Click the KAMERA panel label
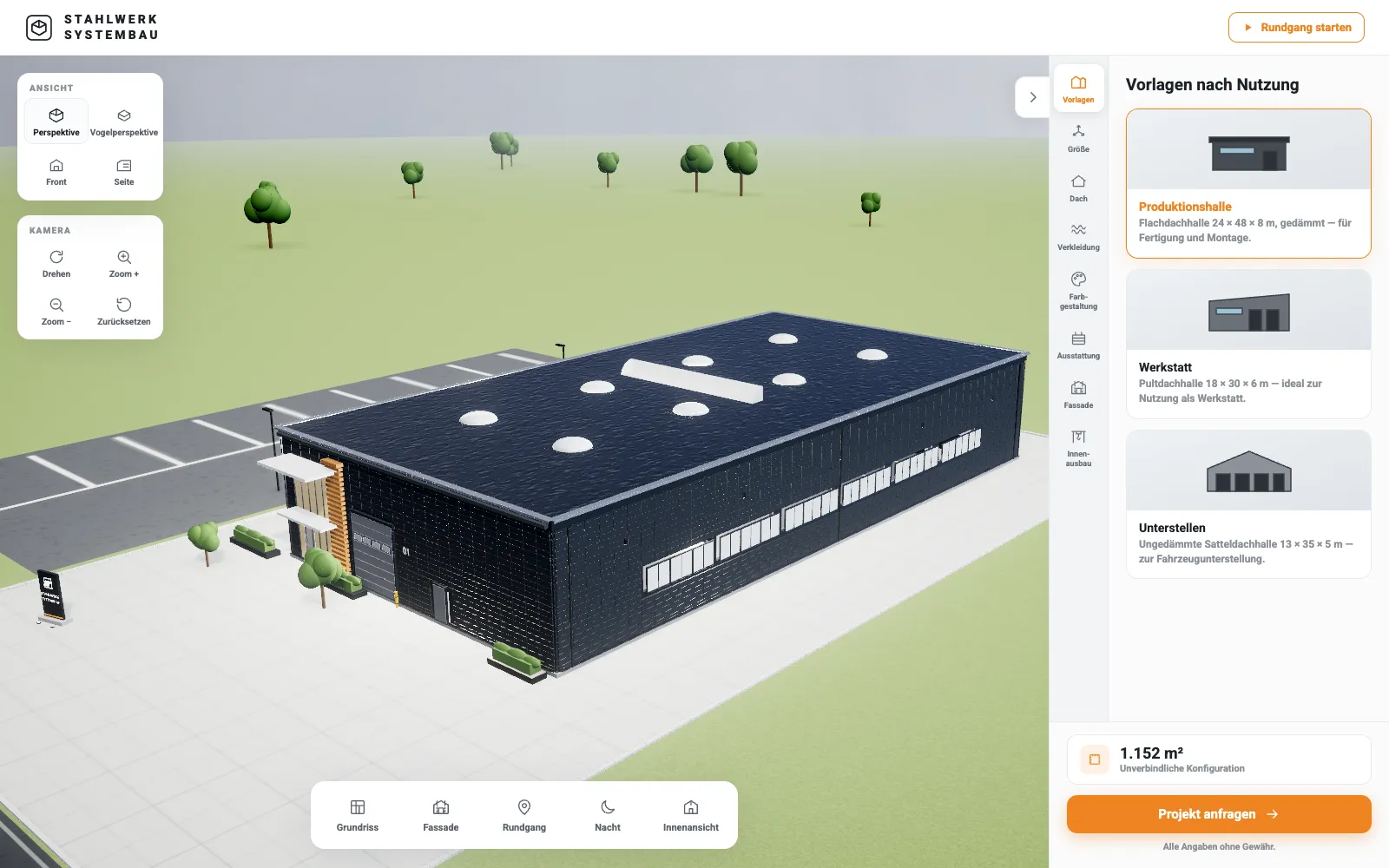Viewport: 1389px width, 868px height. (49, 230)
